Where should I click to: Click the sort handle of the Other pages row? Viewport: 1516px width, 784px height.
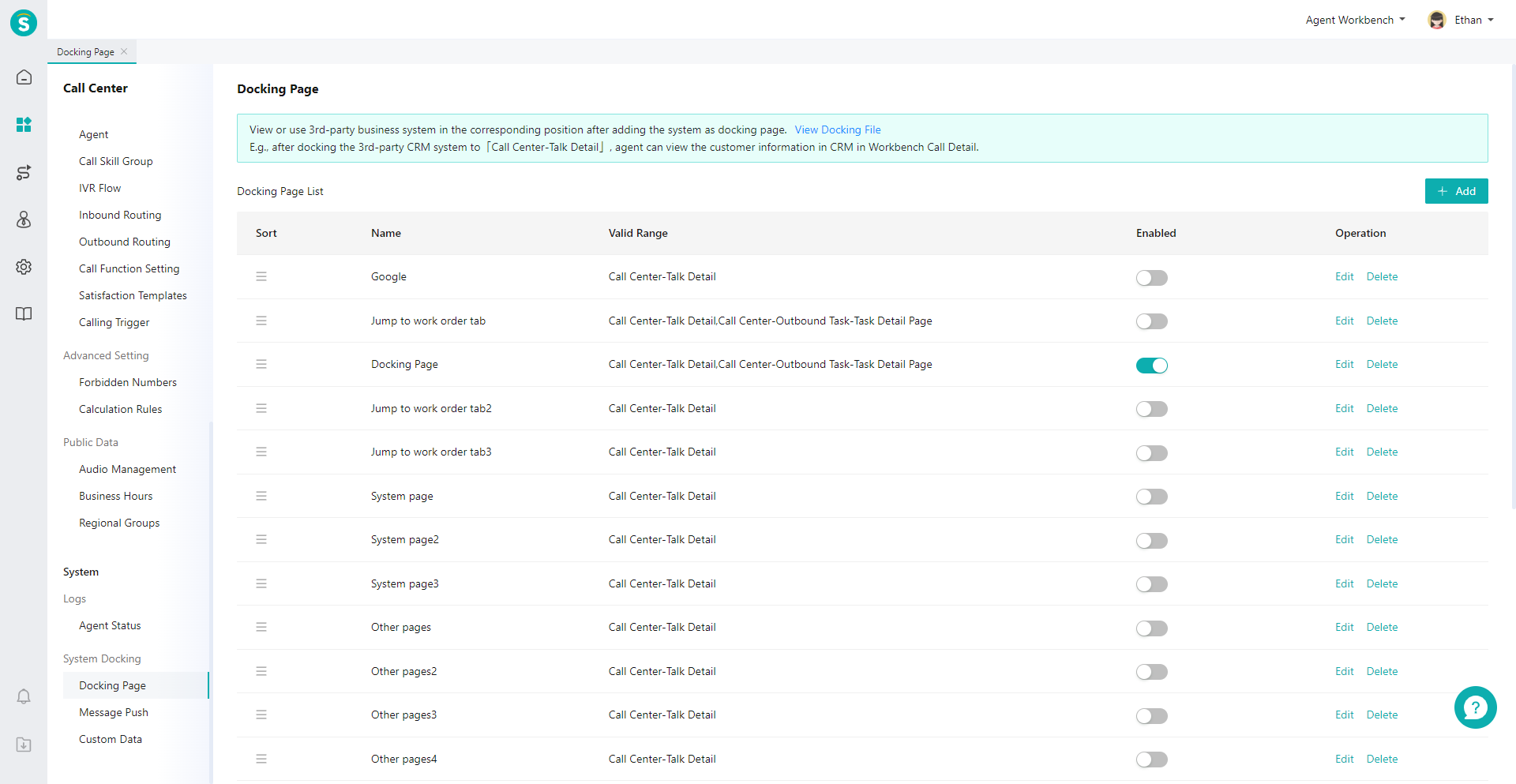261,627
